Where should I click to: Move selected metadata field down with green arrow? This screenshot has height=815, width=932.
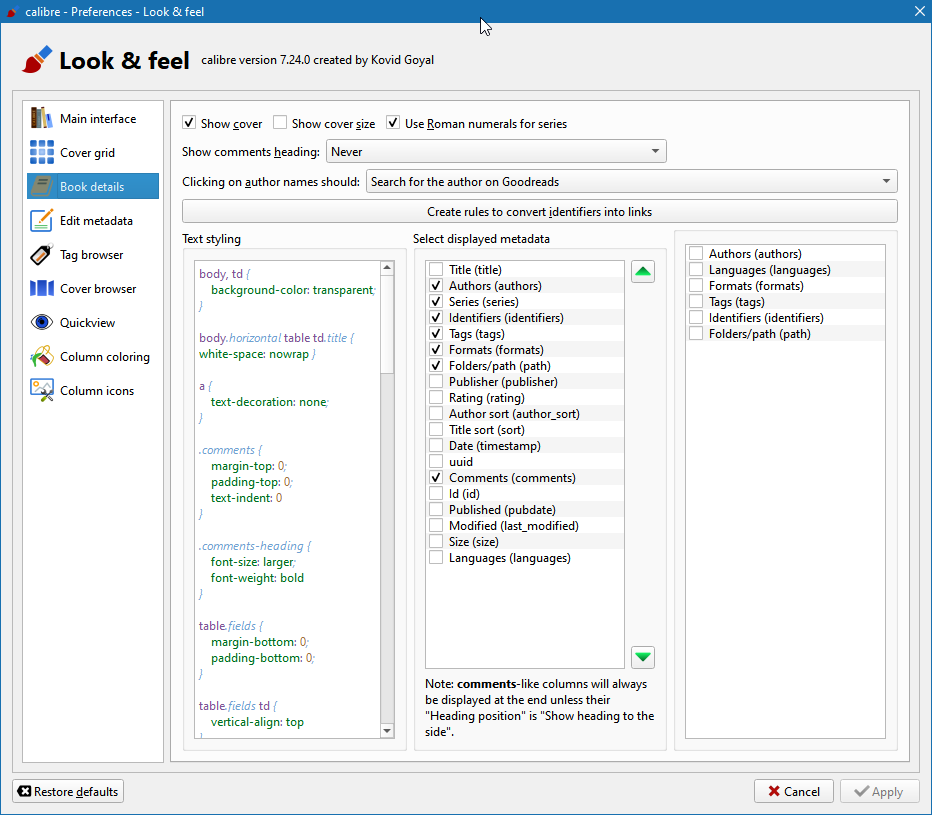643,657
